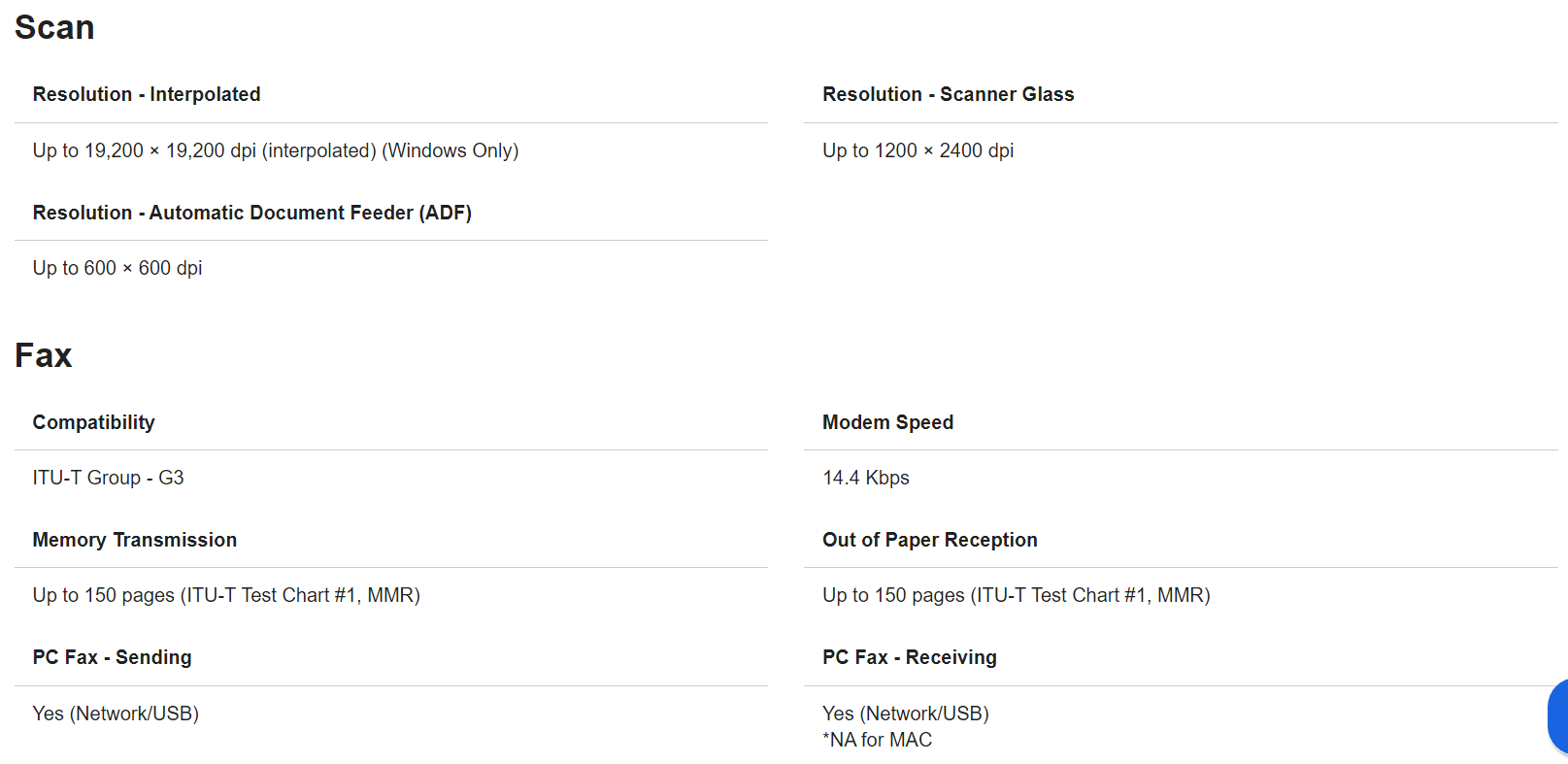Select the Memory Transmission label
The image size is (1568, 764).
click(x=134, y=540)
